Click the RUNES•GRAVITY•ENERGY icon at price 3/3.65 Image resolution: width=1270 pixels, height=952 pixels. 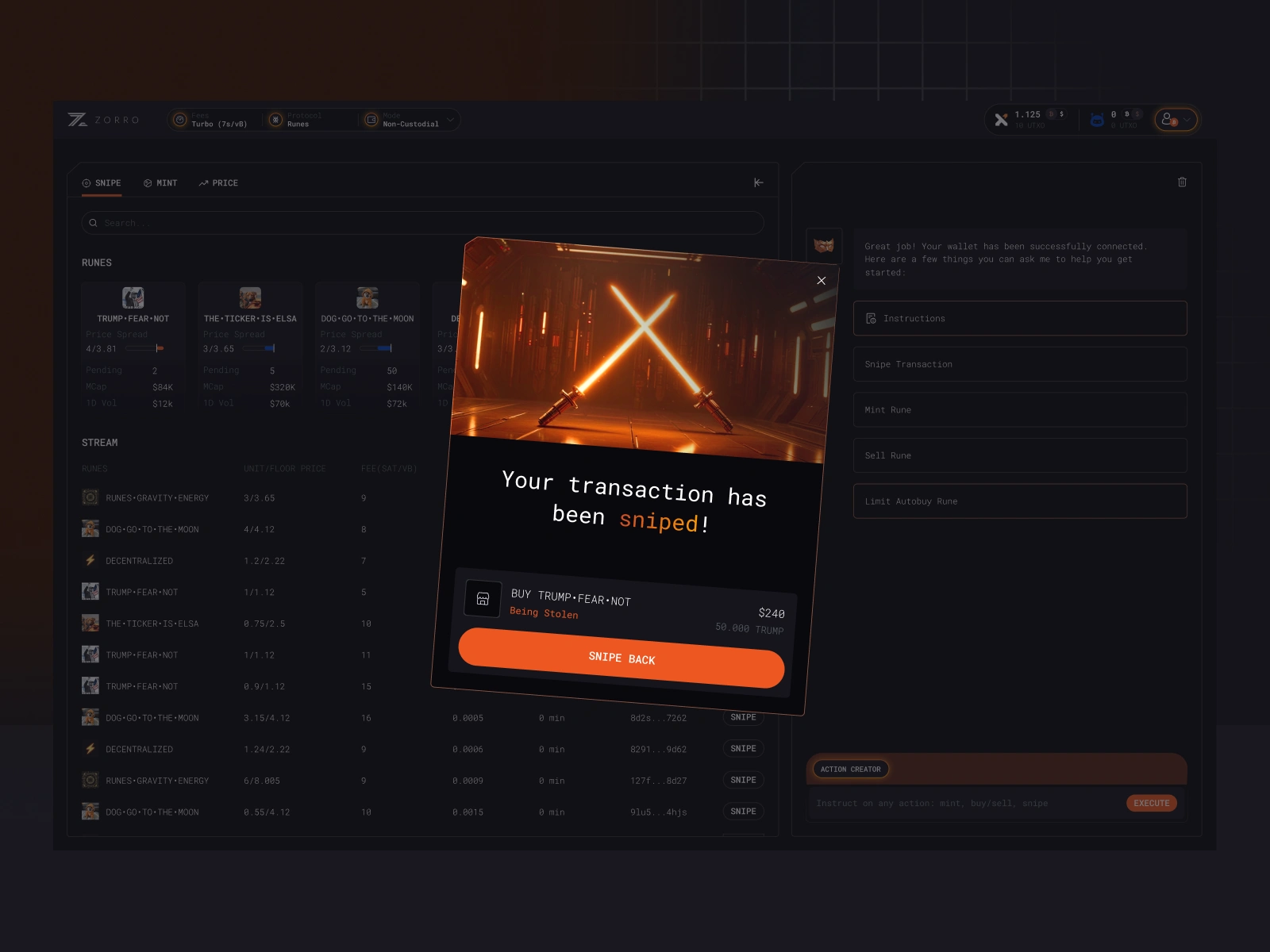(x=90, y=497)
